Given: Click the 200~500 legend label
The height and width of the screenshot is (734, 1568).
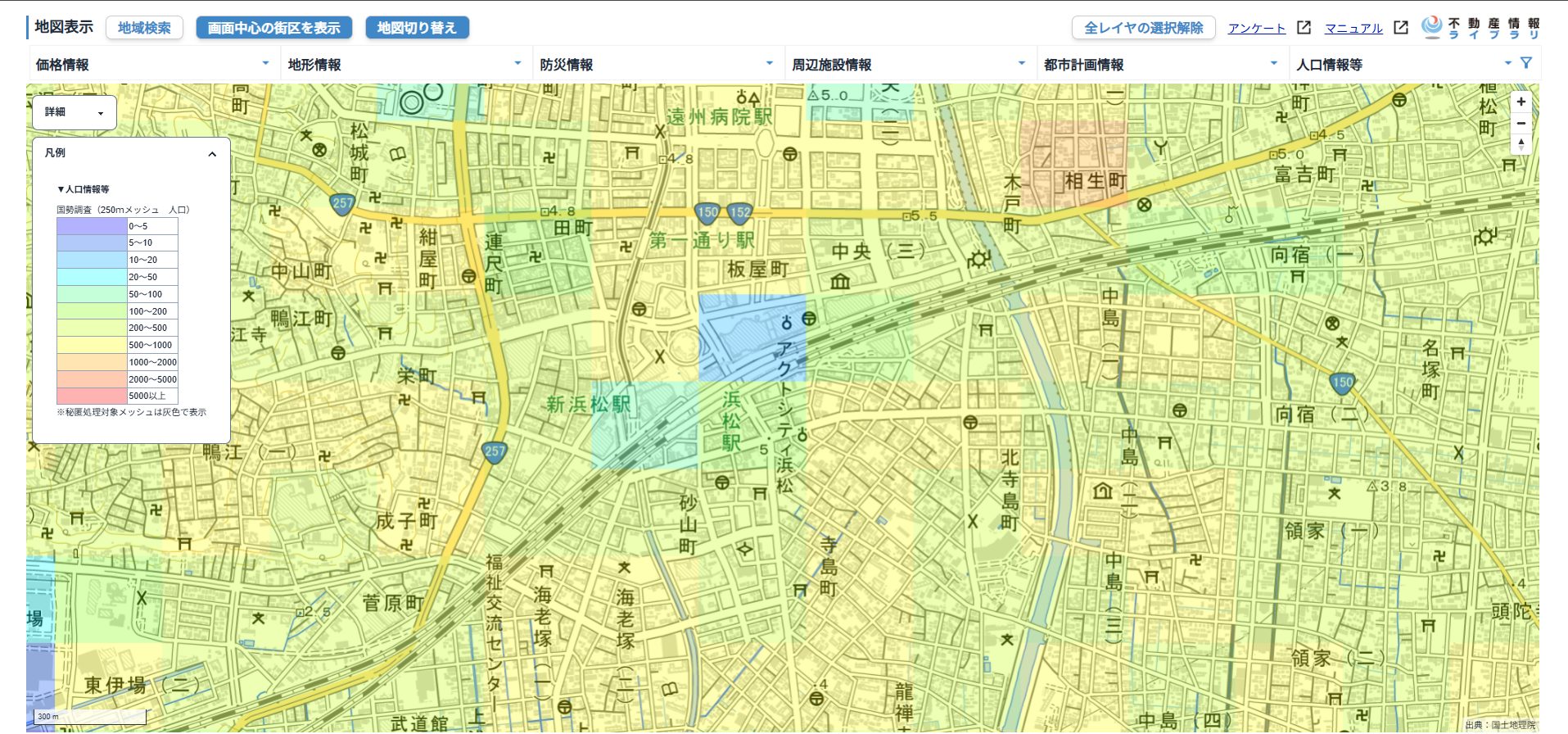Looking at the screenshot, I should pyautogui.click(x=148, y=328).
